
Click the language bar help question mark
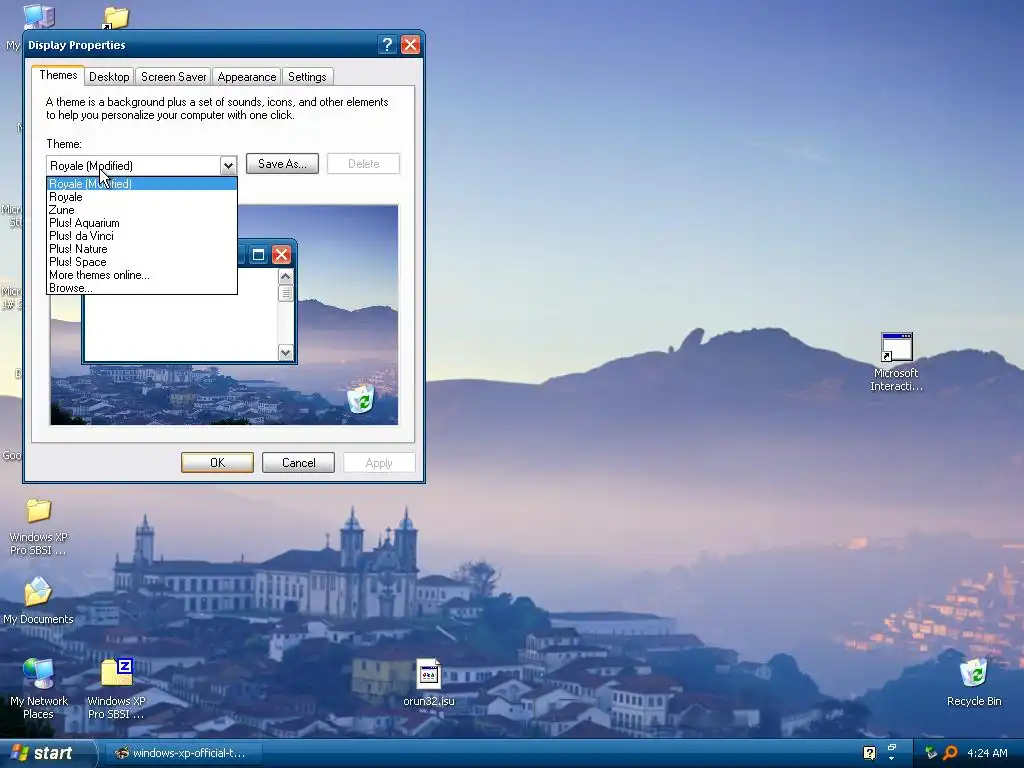click(x=869, y=753)
